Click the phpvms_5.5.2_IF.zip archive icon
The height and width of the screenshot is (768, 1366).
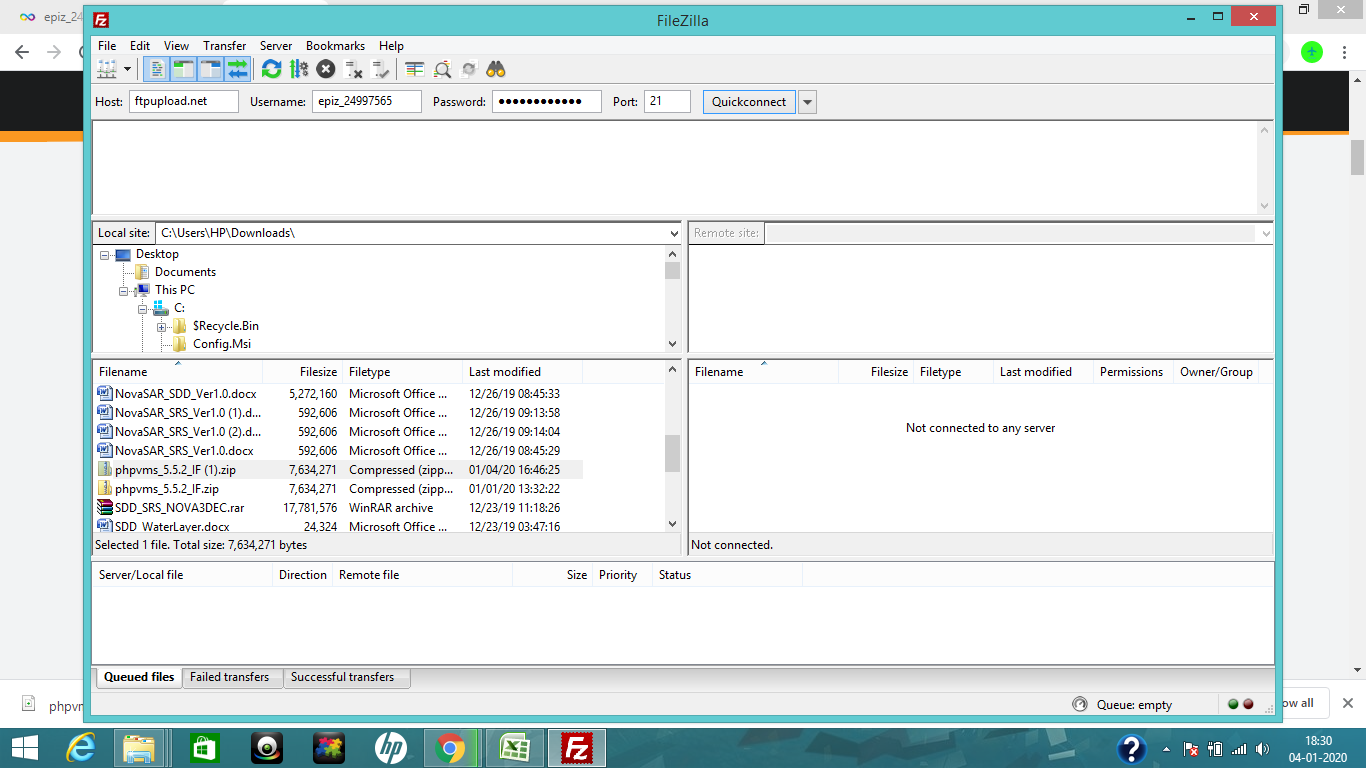(105, 489)
